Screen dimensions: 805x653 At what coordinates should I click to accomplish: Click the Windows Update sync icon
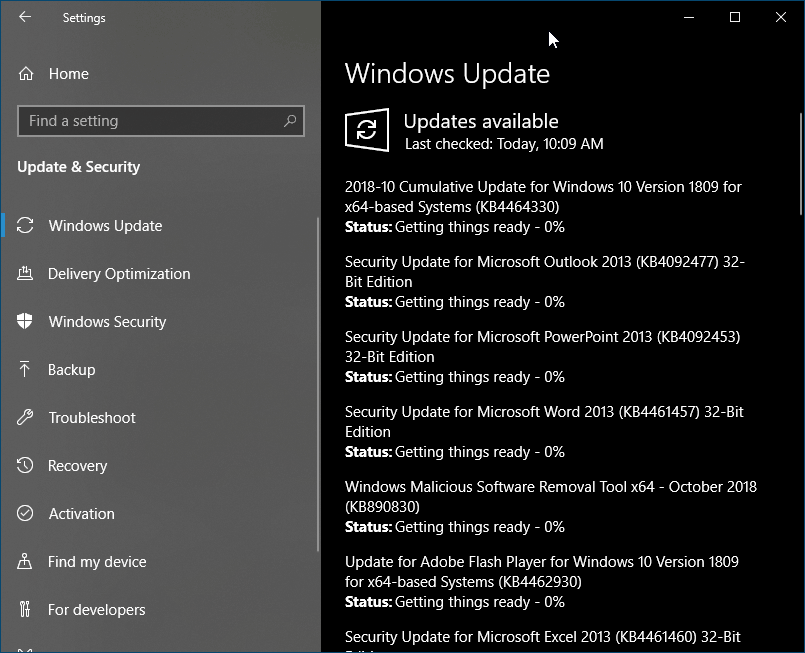coord(25,225)
